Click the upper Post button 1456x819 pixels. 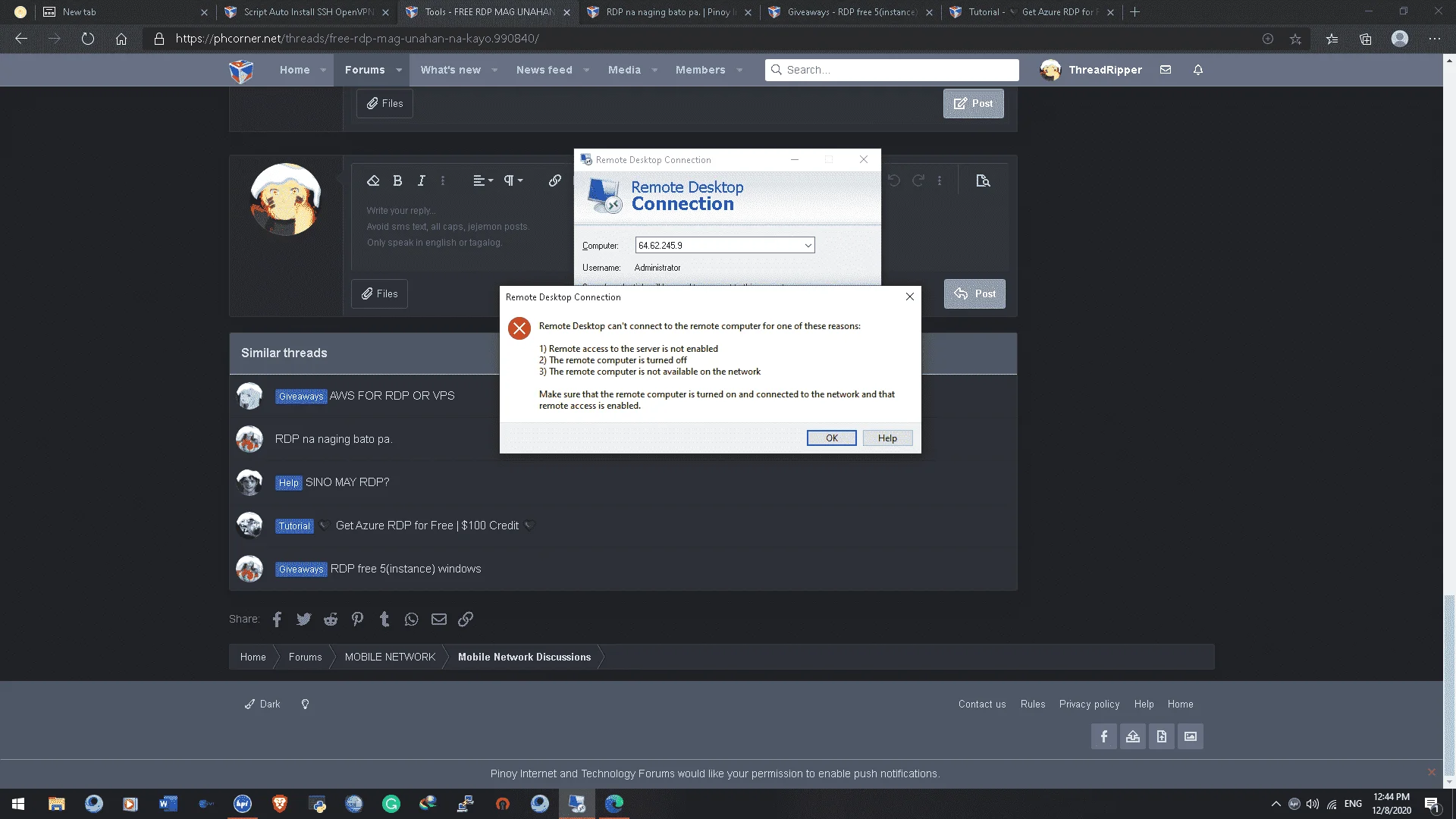(973, 103)
